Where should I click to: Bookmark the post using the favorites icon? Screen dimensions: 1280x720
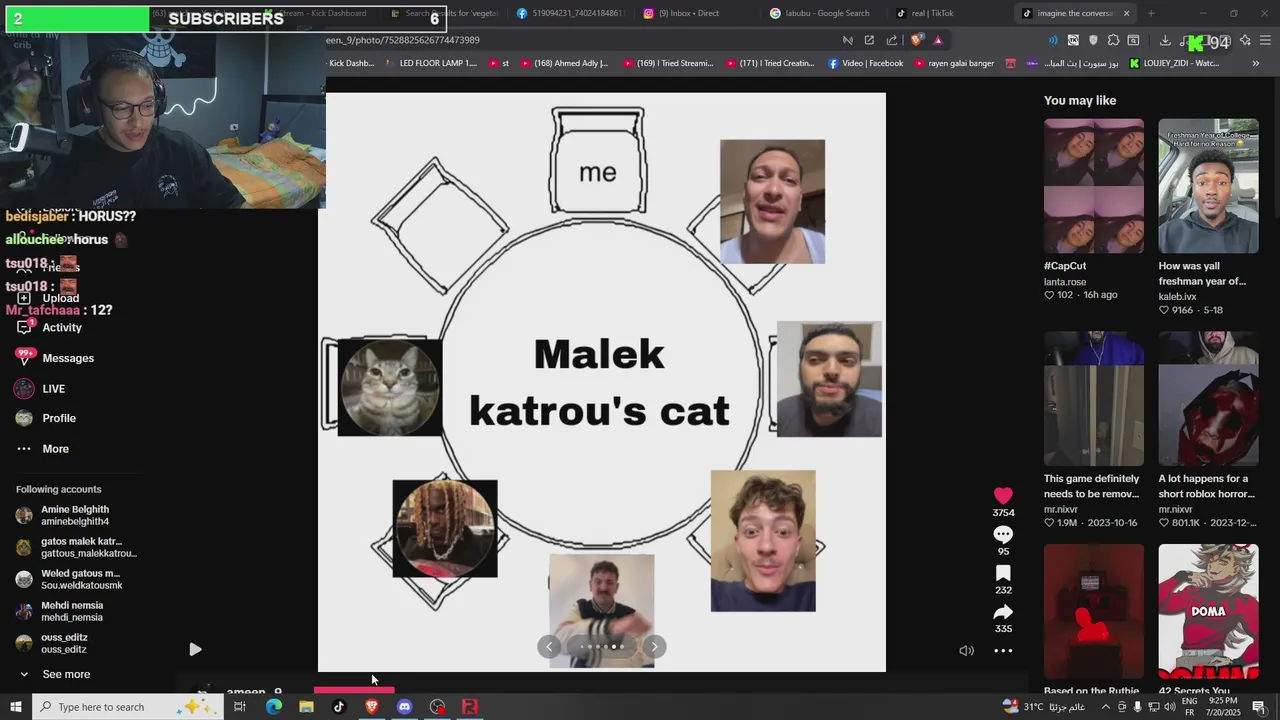click(1003, 573)
